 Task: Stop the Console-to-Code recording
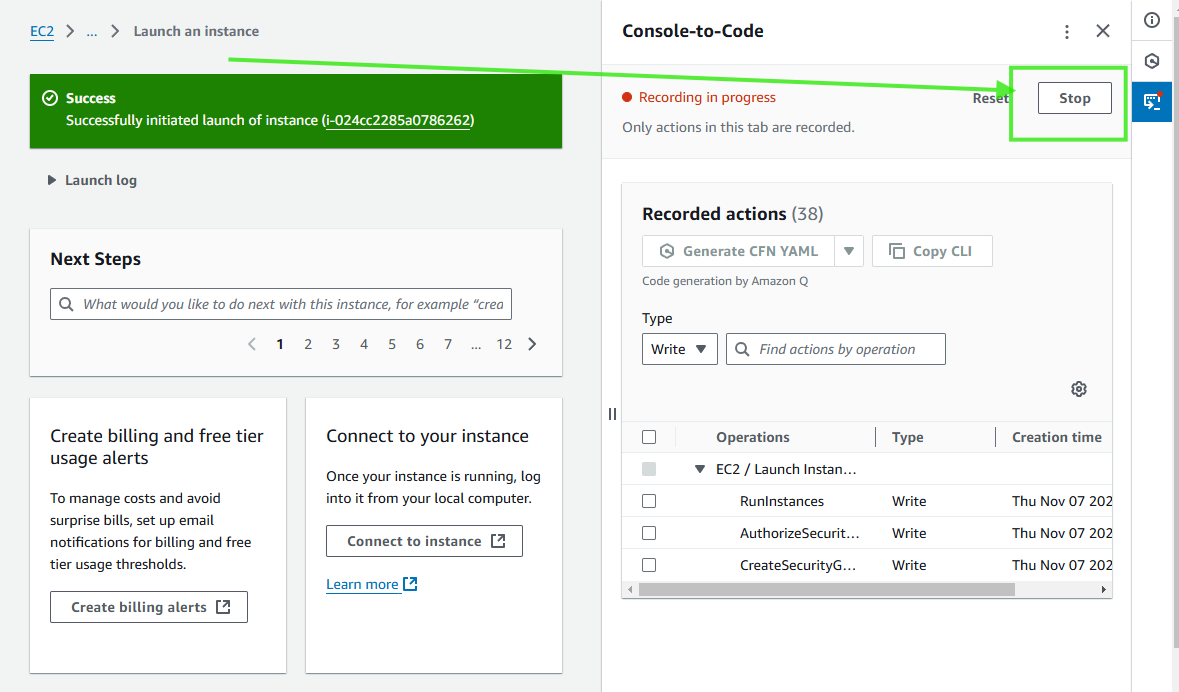pos(1074,98)
